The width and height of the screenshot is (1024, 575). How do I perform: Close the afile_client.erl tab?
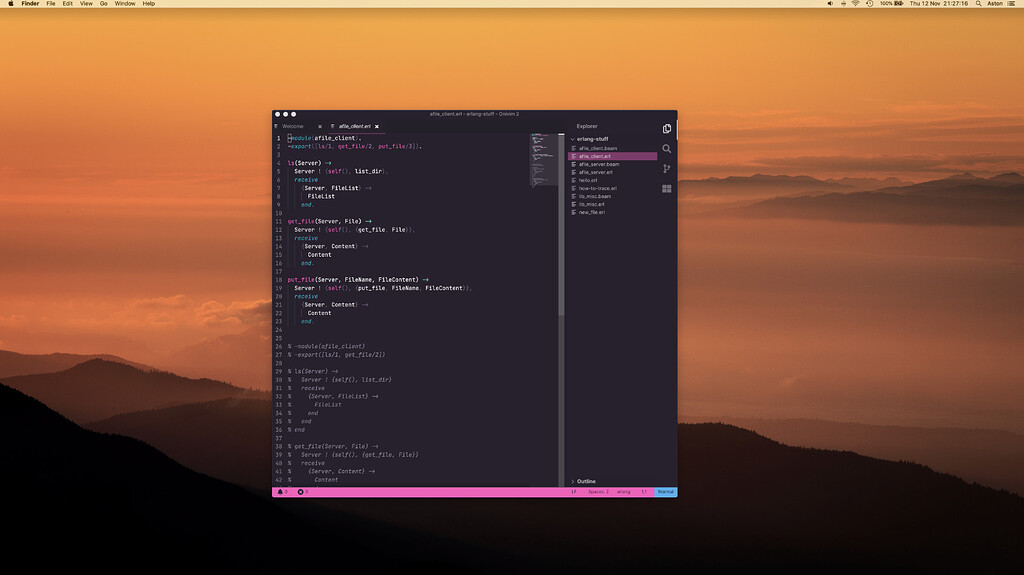[377, 127]
